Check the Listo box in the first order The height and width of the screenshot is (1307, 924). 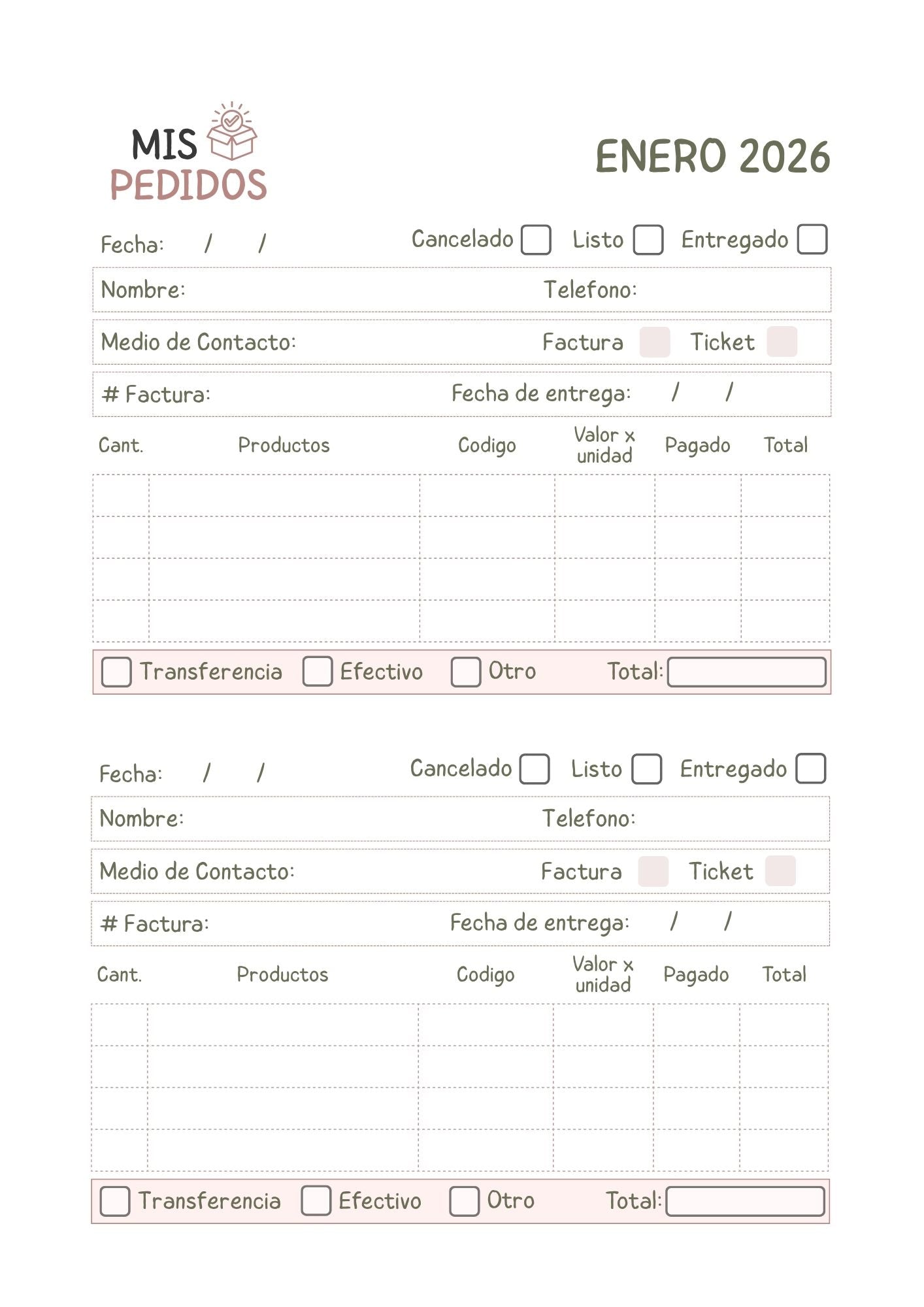coord(648,240)
